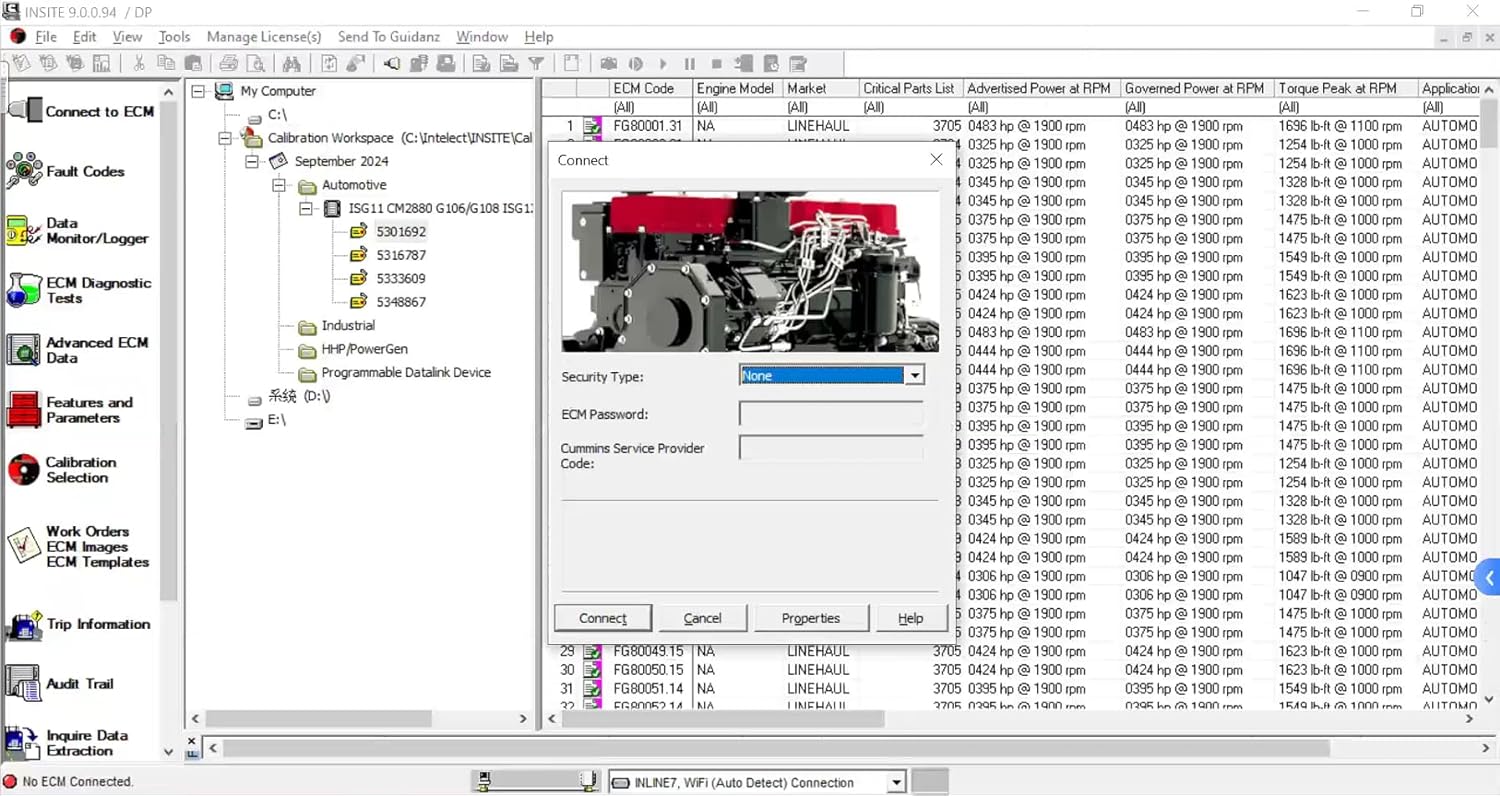This screenshot has width=1500, height=796.
Task: Open Calibration Selection
Action: click(x=80, y=469)
